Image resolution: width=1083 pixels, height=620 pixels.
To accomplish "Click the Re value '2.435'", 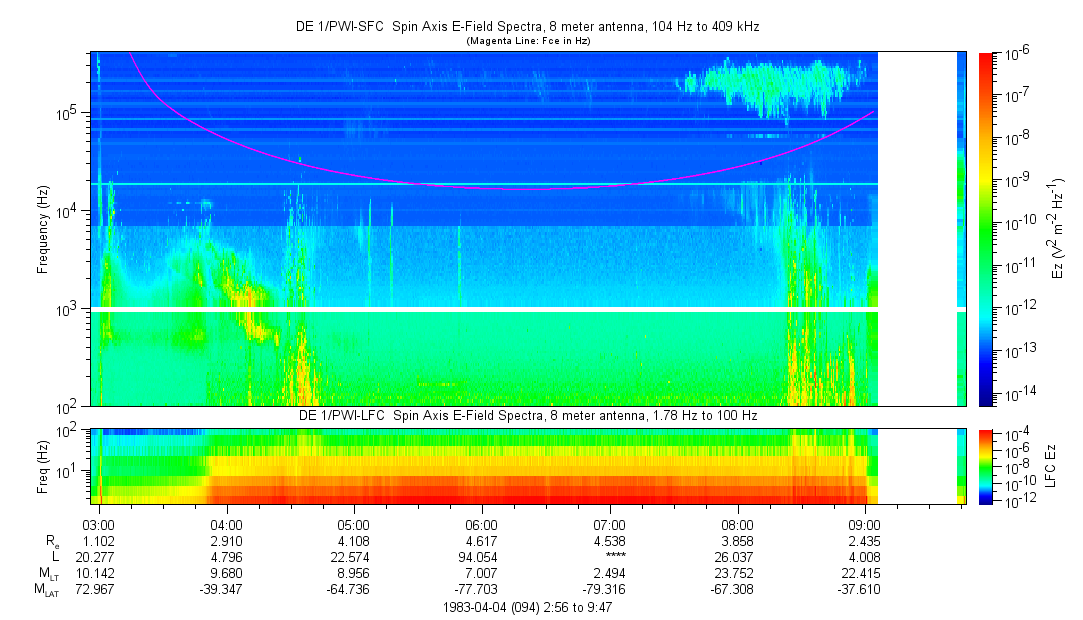I will coord(866,541).
